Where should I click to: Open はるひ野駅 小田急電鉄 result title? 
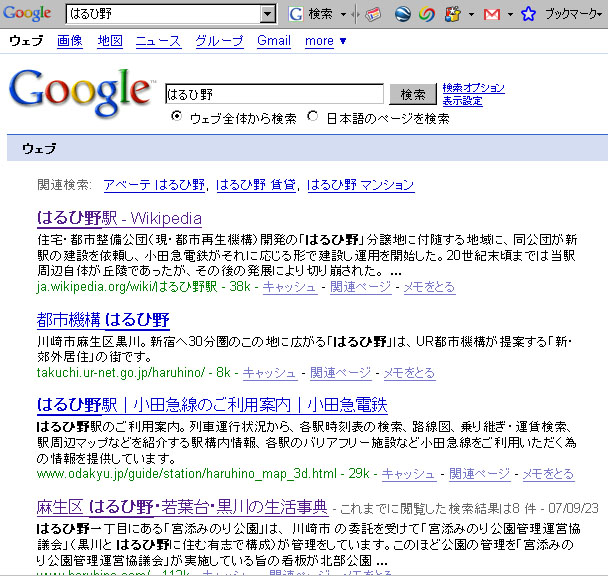coord(212,405)
